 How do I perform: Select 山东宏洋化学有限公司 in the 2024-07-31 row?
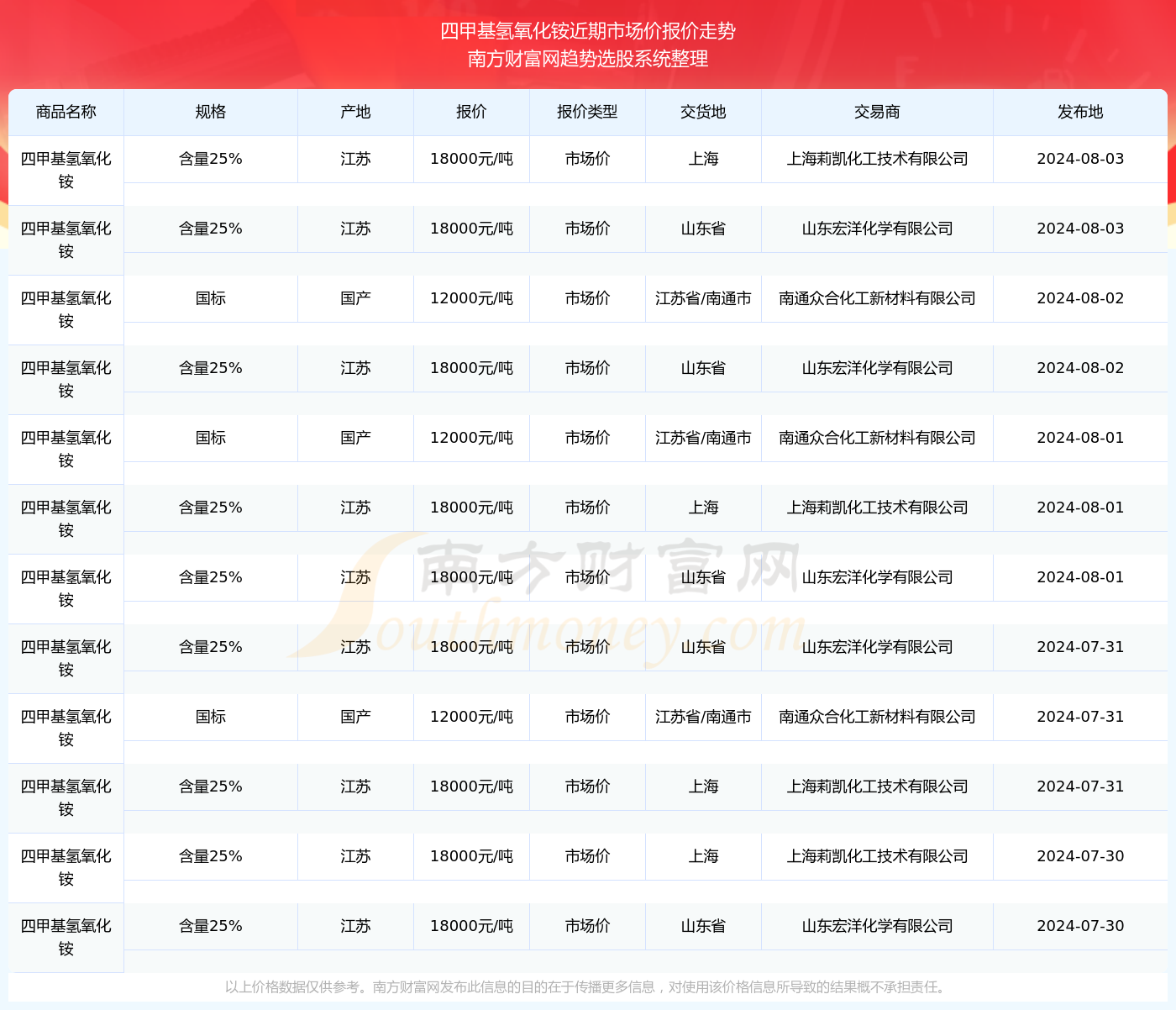pyautogui.click(x=877, y=647)
